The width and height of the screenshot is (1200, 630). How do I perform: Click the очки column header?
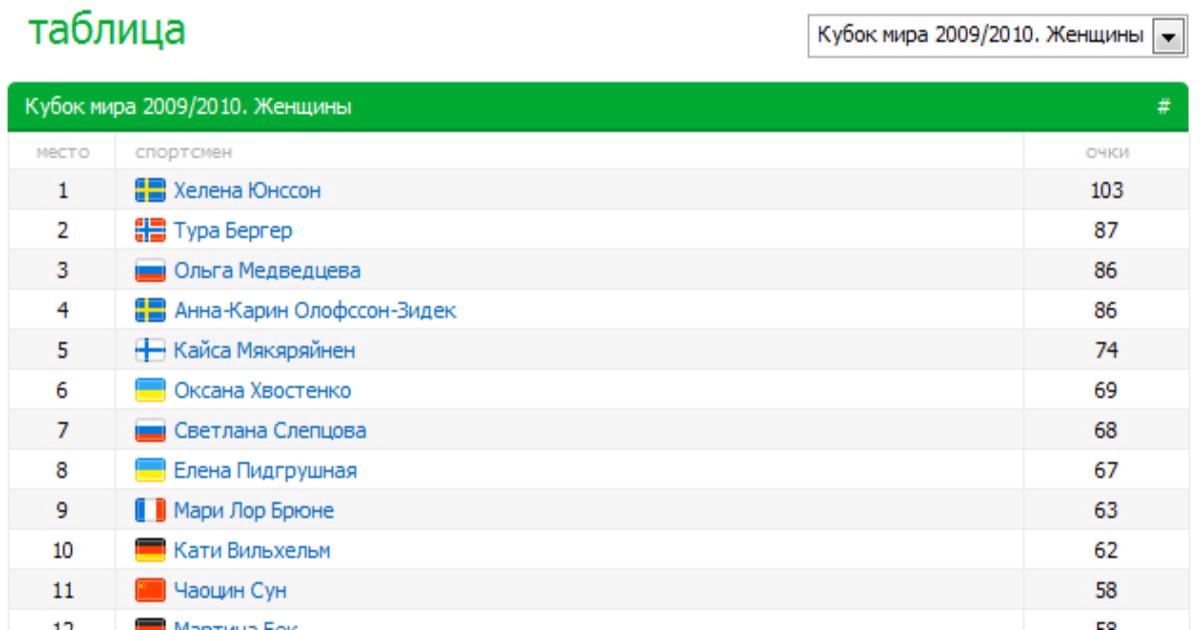1107,152
